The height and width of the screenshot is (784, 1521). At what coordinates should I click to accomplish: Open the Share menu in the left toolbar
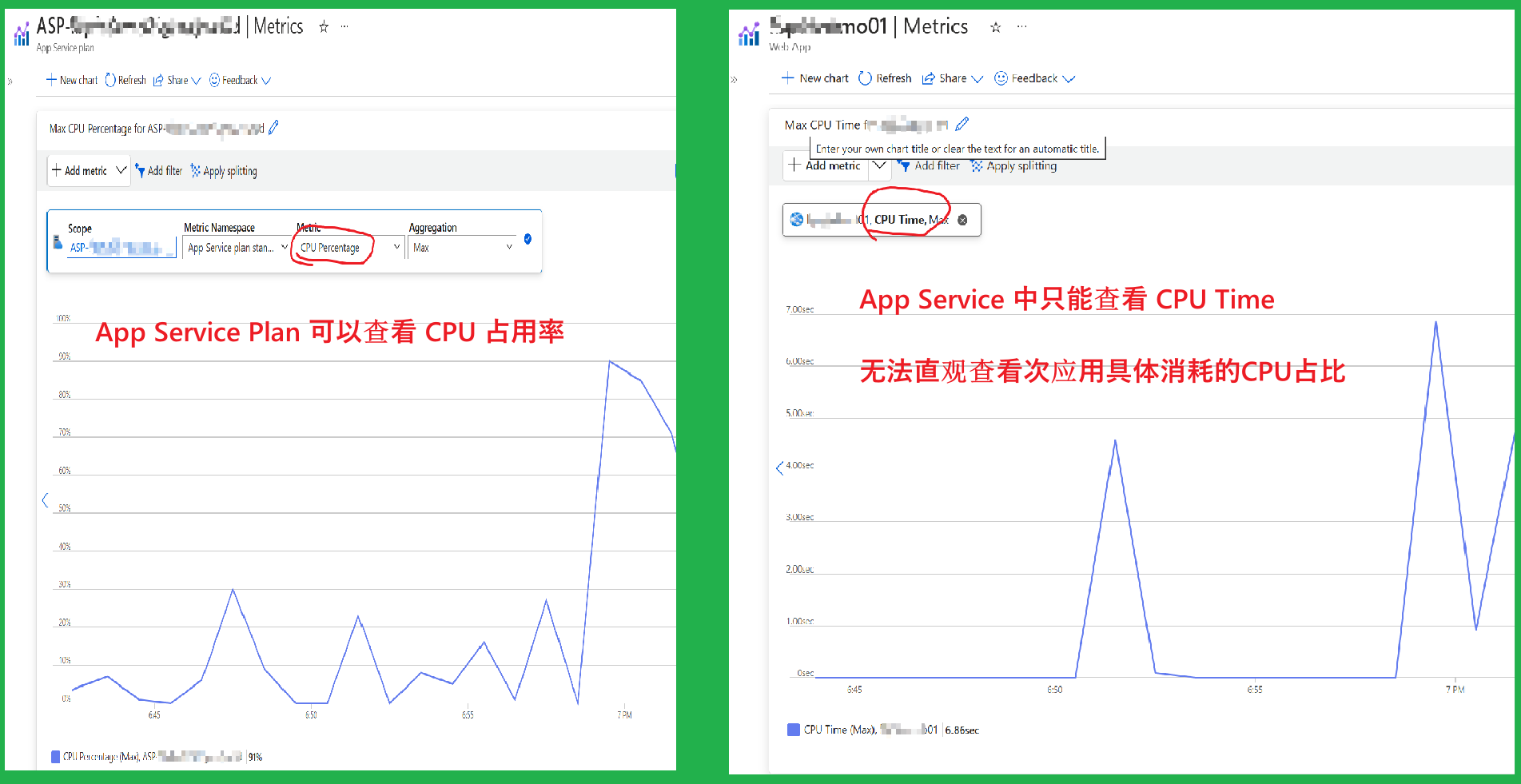pyautogui.click(x=177, y=80)
